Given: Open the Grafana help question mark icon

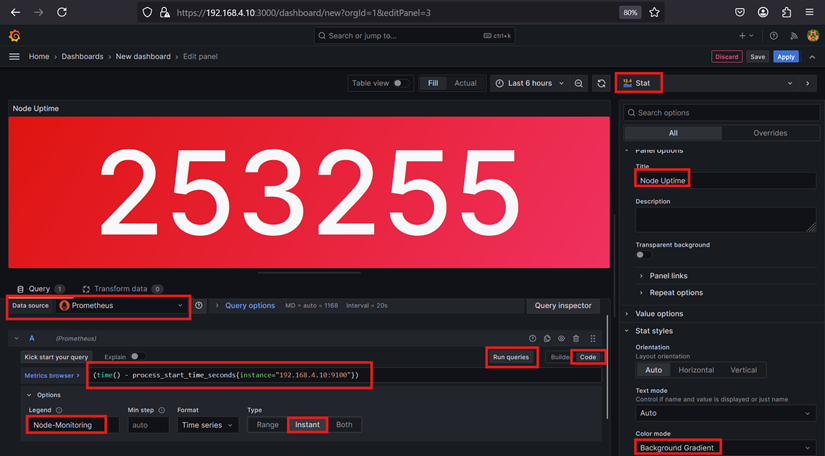Looking at the screenshot, I should pyautogui.click(x=773, y=36).
